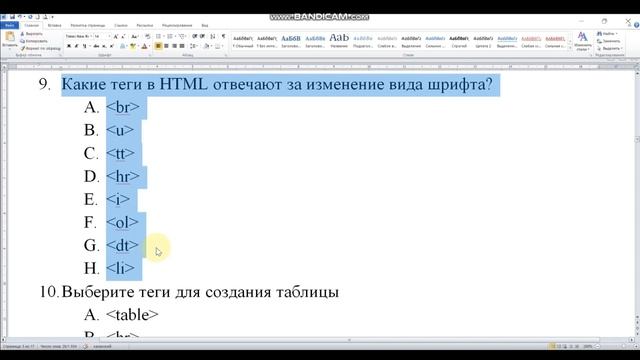Click the Increase Indent icon

(202, 36)
